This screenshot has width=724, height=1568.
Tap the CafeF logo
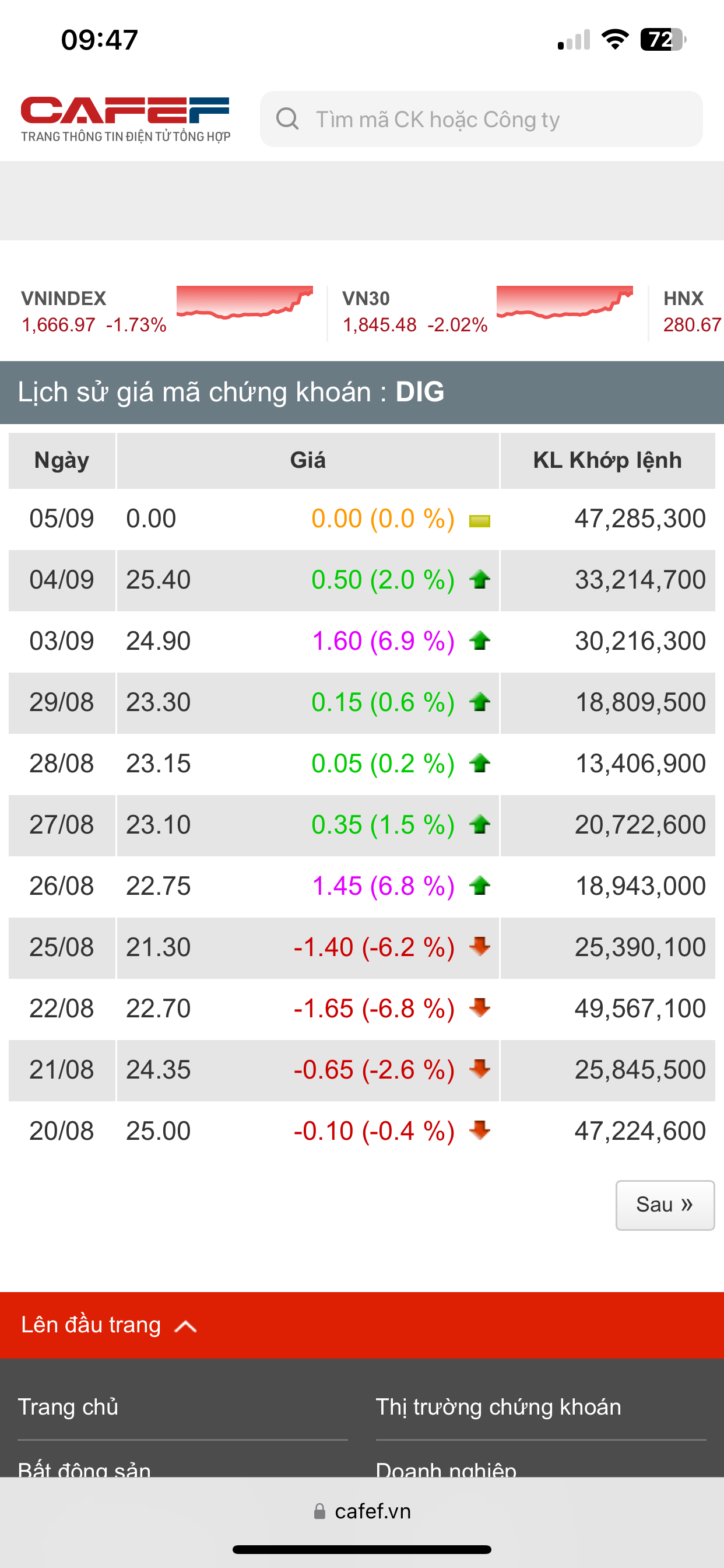click(125, 120)
